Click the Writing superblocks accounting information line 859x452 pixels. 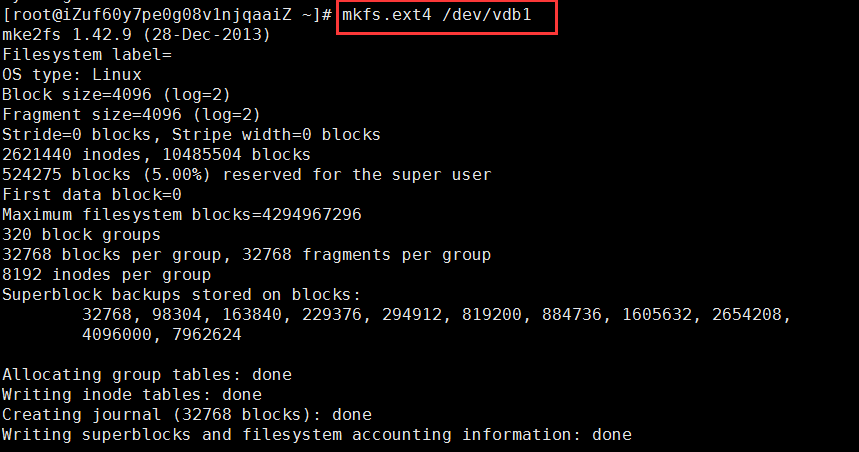317,434
